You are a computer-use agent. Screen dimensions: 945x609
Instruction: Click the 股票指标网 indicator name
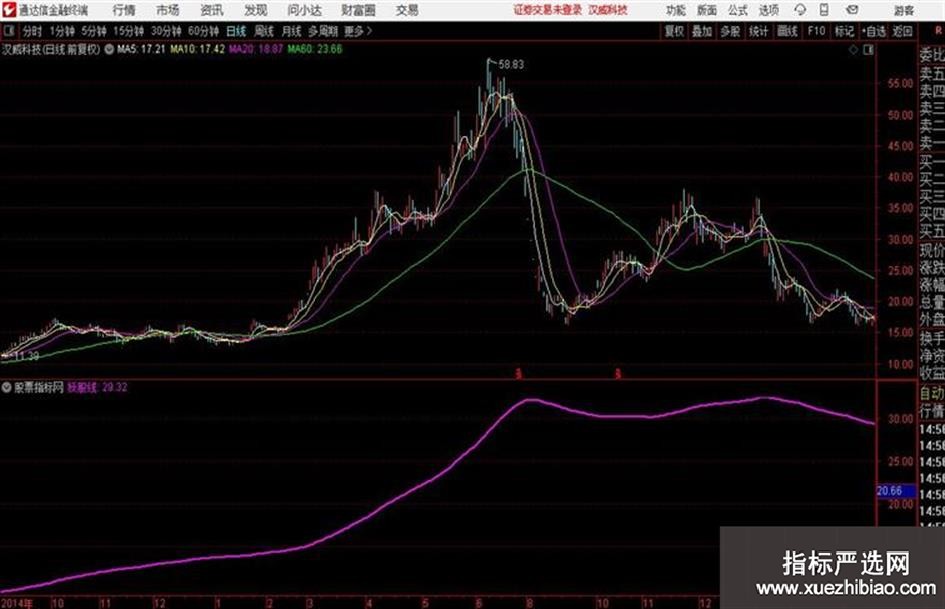pos(39,387)
